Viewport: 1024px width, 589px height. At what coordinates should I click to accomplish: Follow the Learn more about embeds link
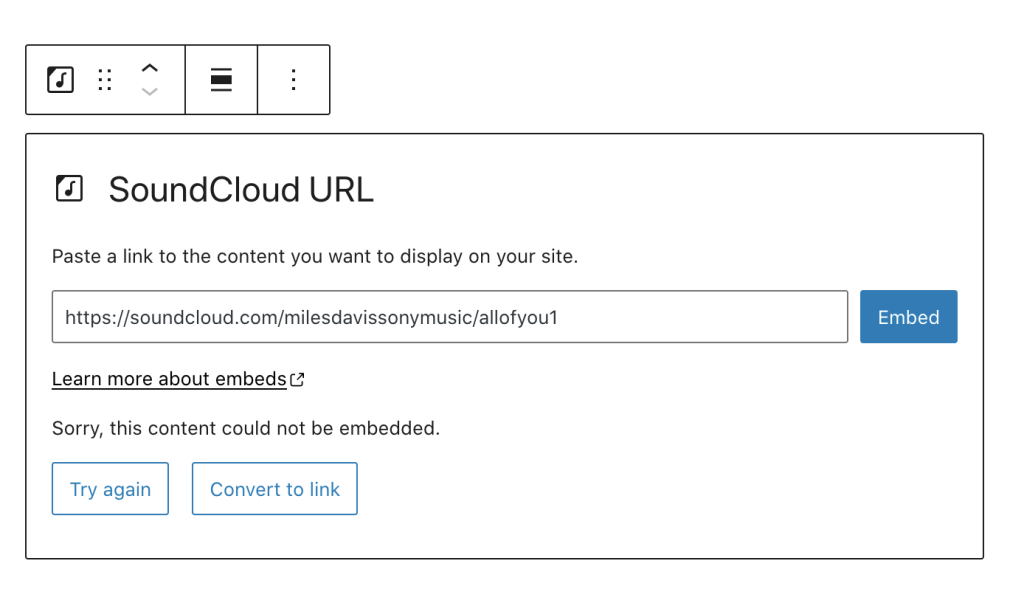[168, 378]
